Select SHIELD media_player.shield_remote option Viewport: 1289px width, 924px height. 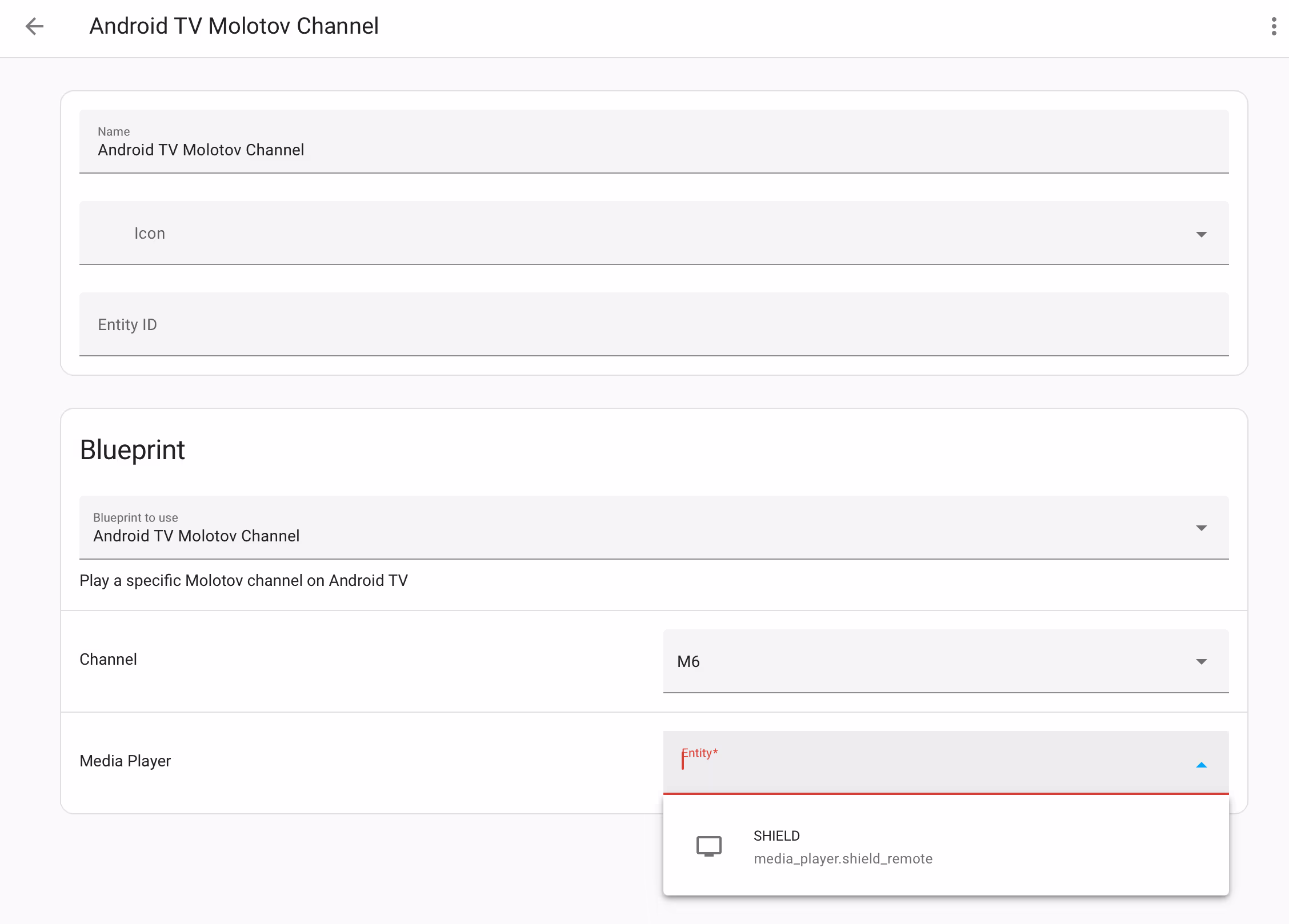point(946,846)
